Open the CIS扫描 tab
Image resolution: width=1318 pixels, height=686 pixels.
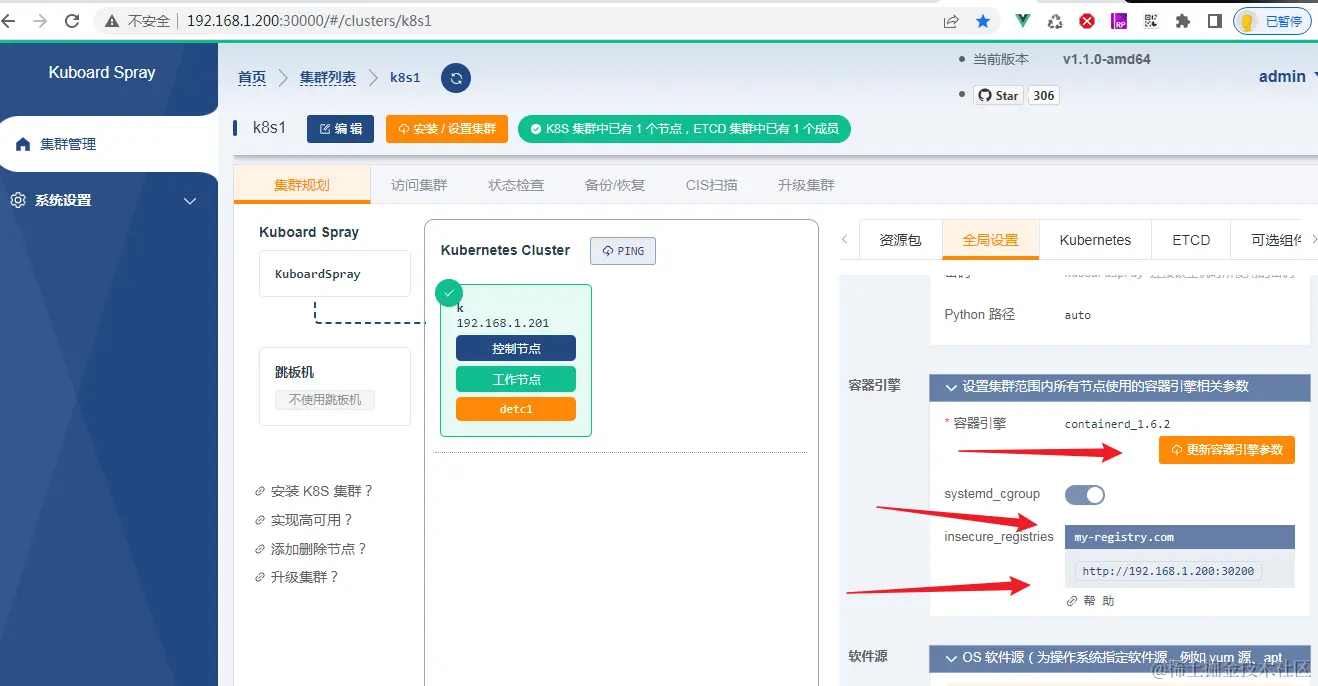pyautogui.click(x=712, y=185)
